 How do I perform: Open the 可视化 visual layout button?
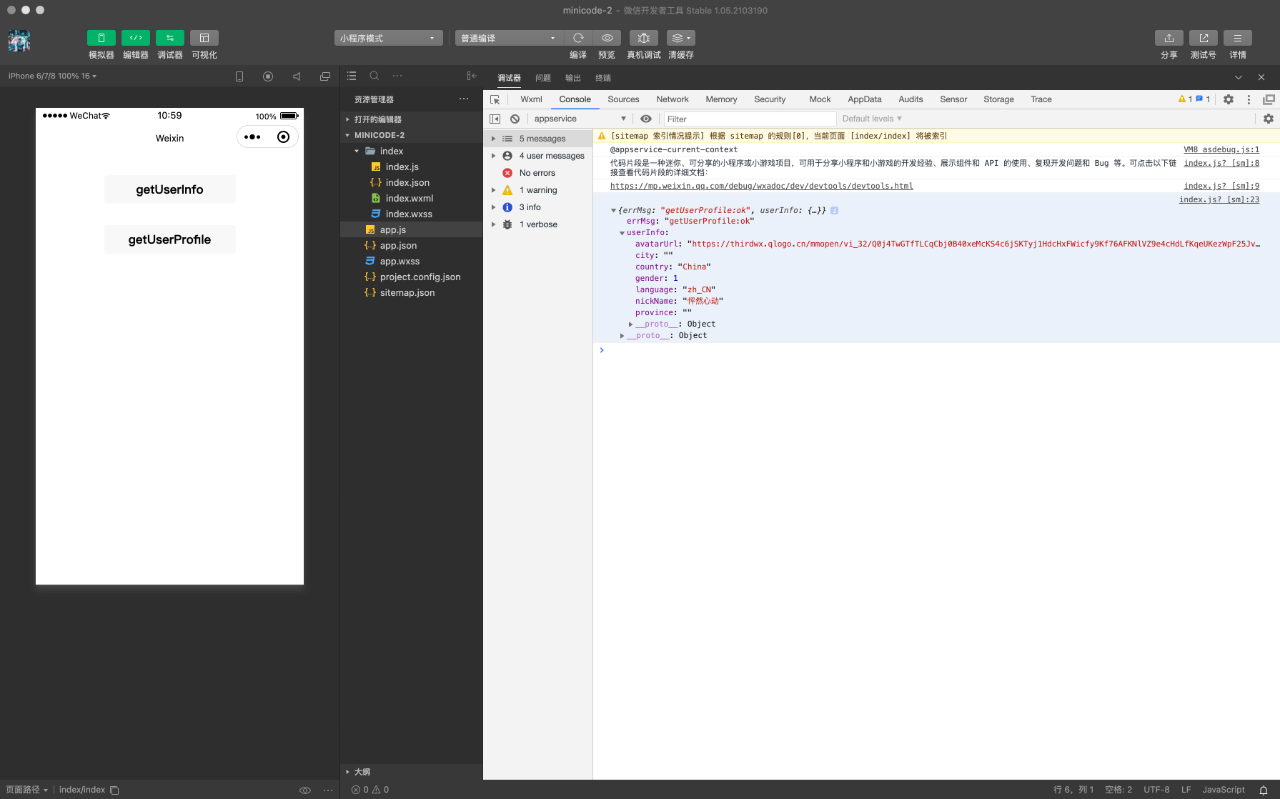(x=204, y=38)
